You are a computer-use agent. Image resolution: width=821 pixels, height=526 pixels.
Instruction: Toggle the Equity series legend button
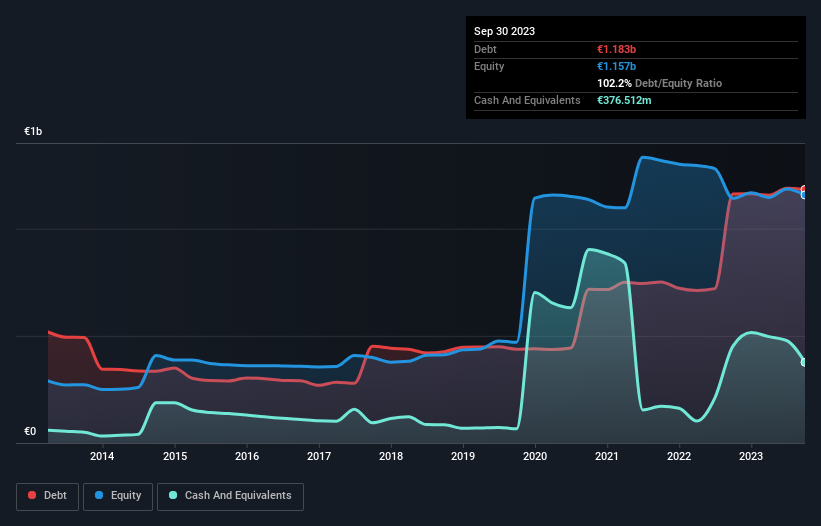118,496
